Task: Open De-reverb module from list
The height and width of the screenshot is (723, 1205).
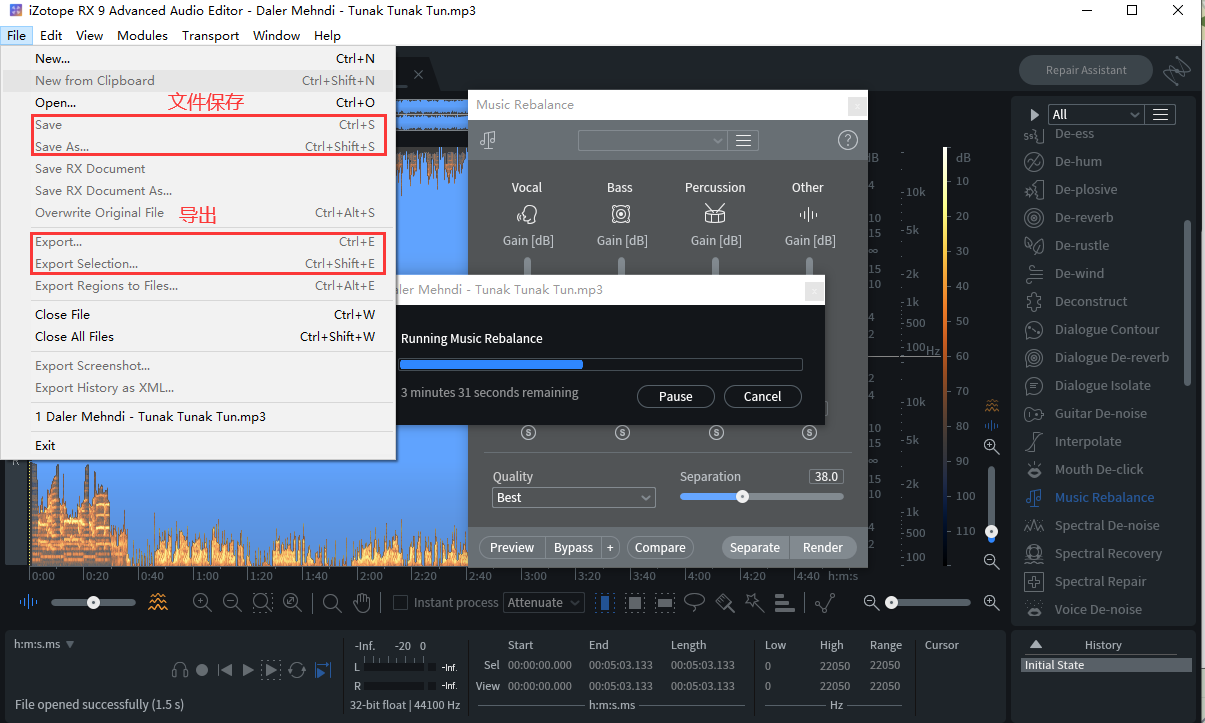Action: pyautogui.click(x=1083, y=217)
